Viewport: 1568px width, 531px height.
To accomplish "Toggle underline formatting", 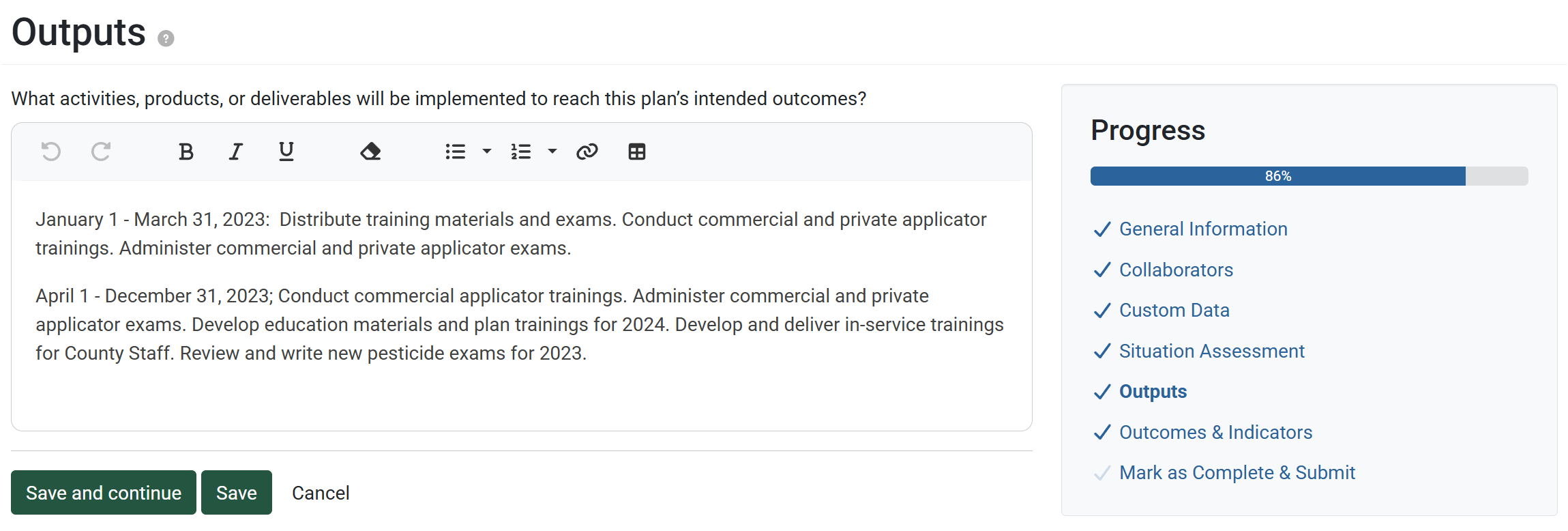I will (286, 152).
